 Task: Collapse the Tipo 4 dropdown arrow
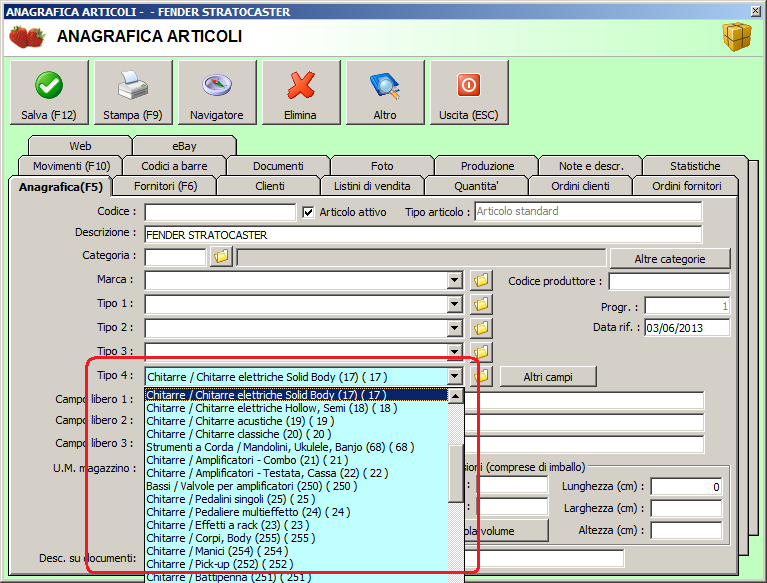pyautogui.click(x=455, y=376)
